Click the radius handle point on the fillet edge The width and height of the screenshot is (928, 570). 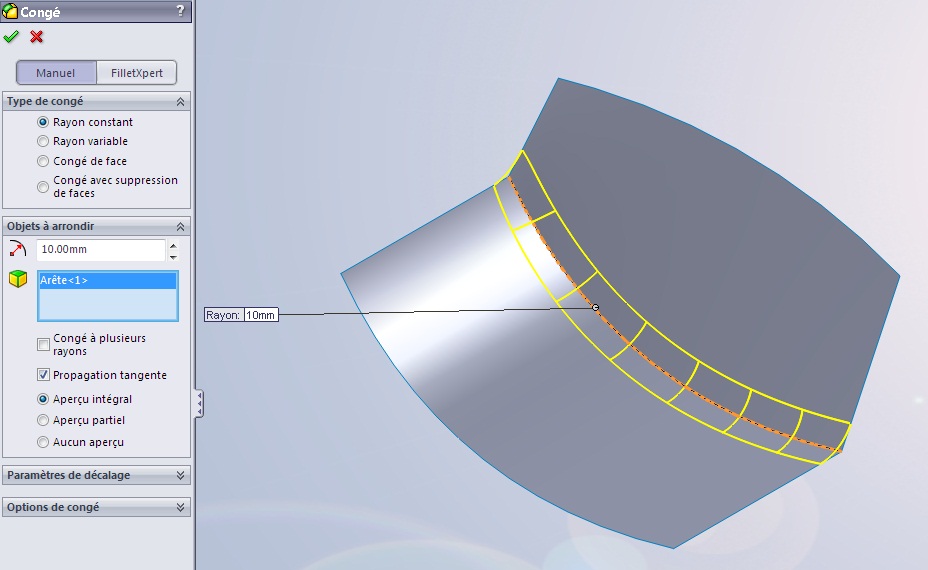(x=596, y=308)
